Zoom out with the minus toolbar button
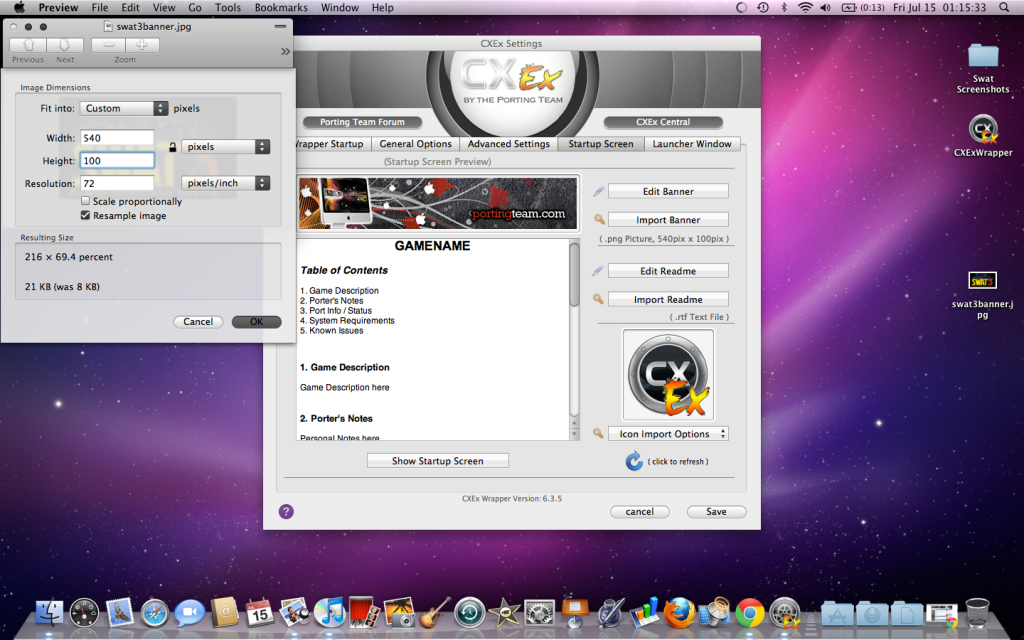 point(108,45)
